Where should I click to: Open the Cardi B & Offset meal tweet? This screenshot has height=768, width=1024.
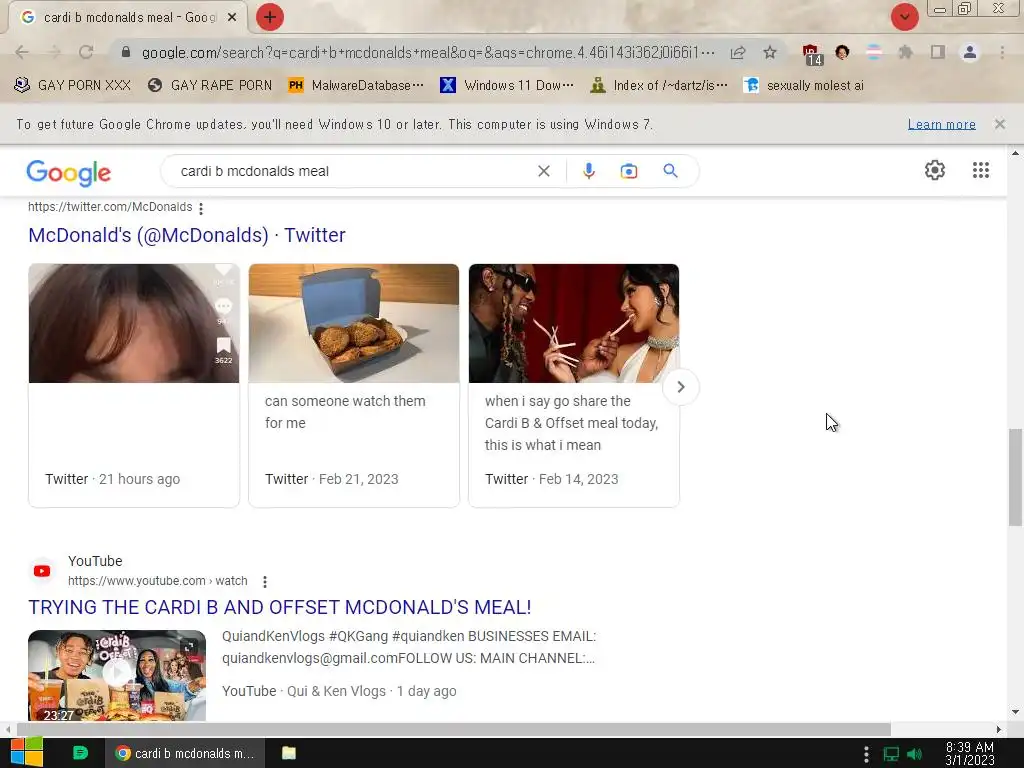coord(573,385)
